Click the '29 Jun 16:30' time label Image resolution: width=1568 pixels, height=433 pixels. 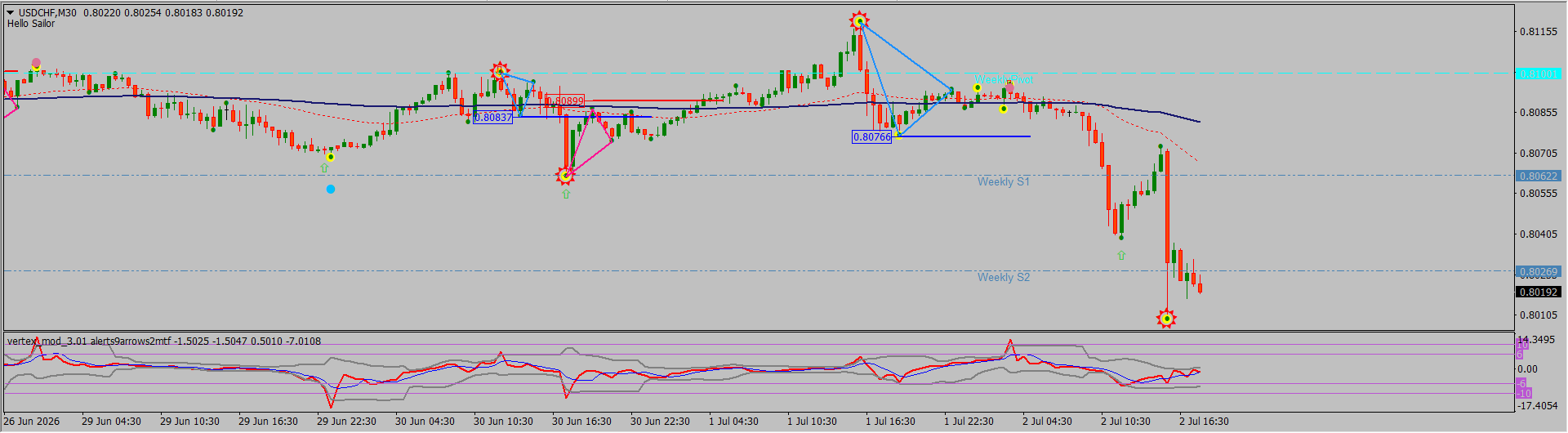pyautogui.click(x=268, y=422)
